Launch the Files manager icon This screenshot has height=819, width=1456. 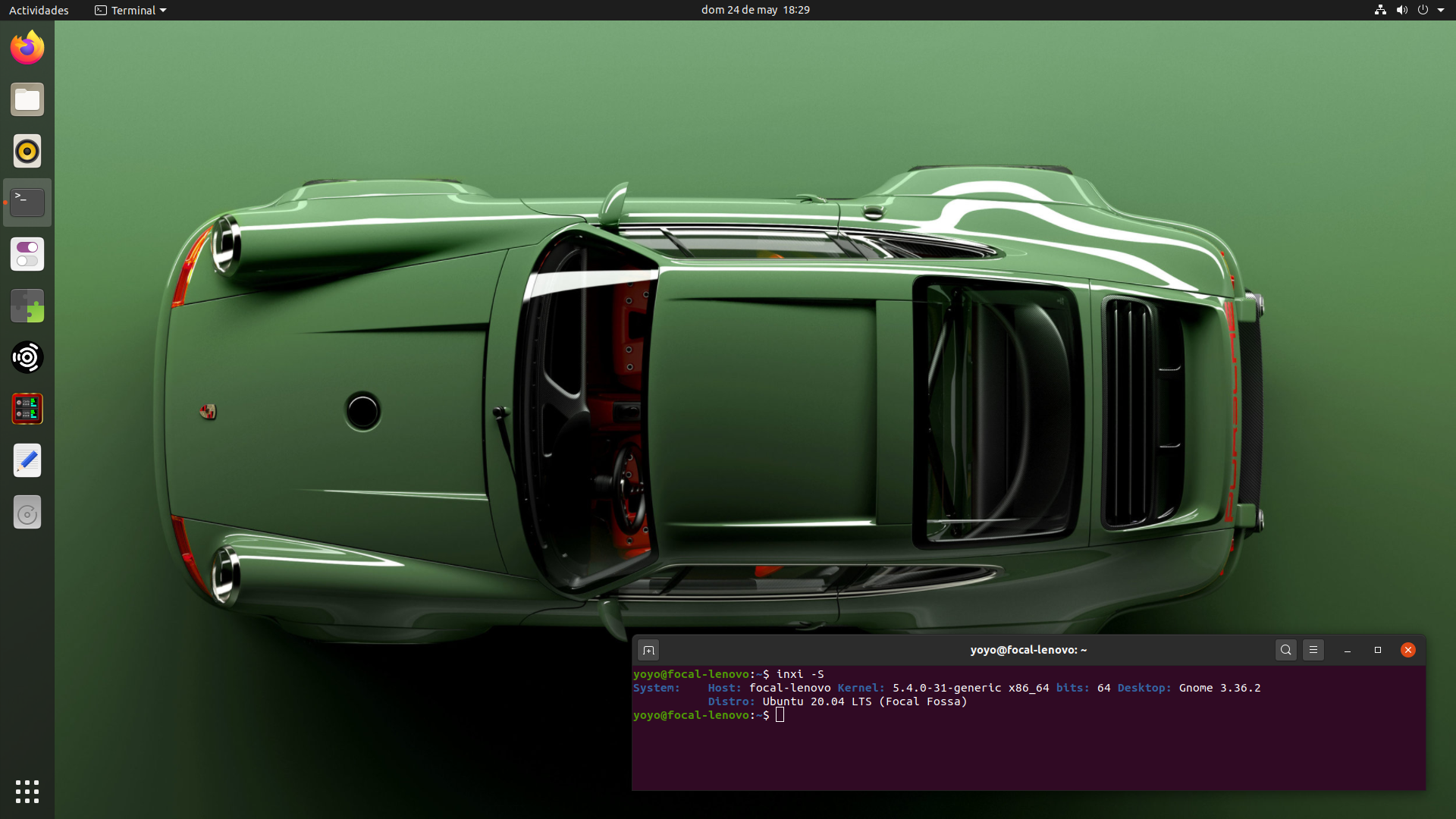tap(27, 99)
